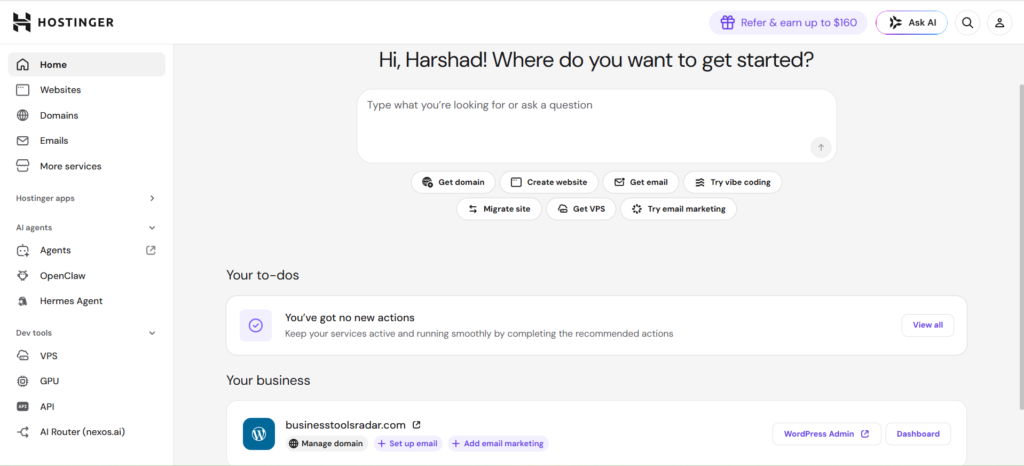Screen dimensions: 1024x466
Task: Open Hermes Agent in sidebar
Action: [x=87, y=301]
